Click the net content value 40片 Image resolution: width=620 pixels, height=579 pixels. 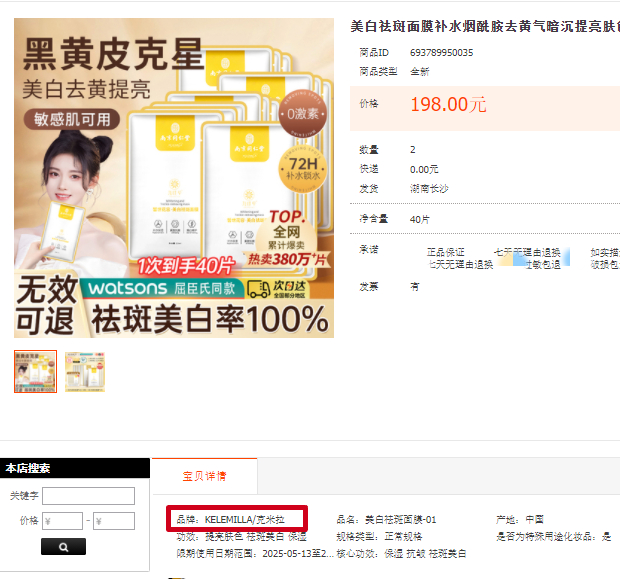[420, 219]
